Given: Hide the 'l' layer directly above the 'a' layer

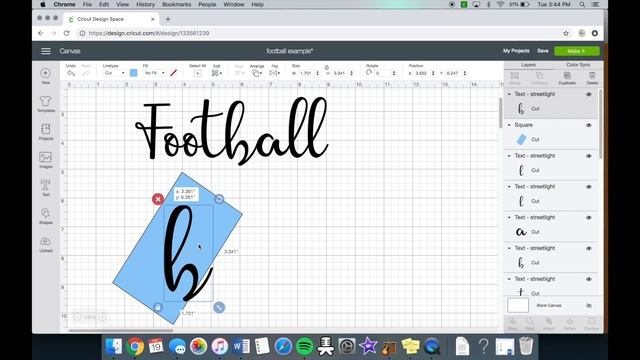Looking at the screenshot, I should 589,187.
